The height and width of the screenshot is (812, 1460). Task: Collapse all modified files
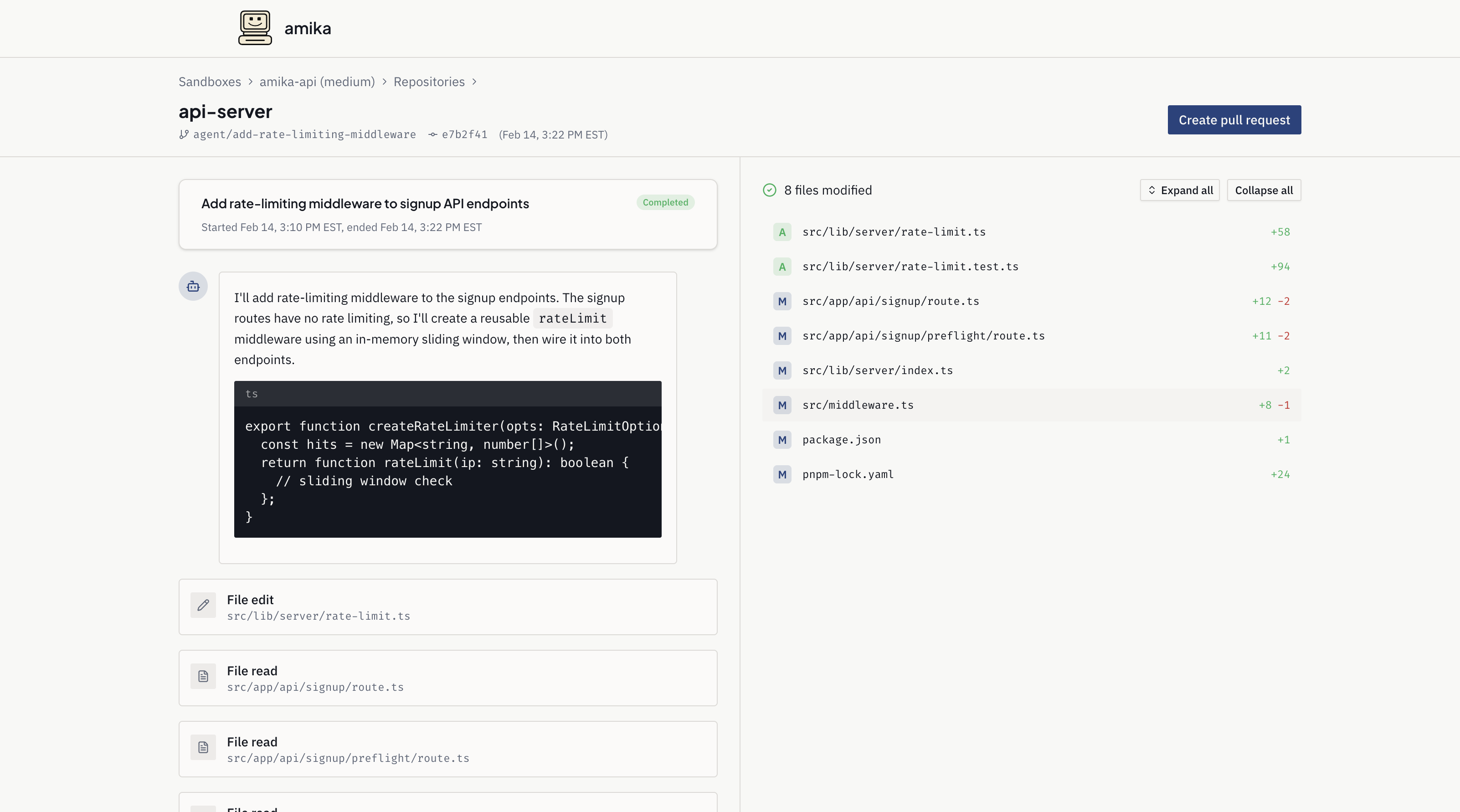point(1264,190)
